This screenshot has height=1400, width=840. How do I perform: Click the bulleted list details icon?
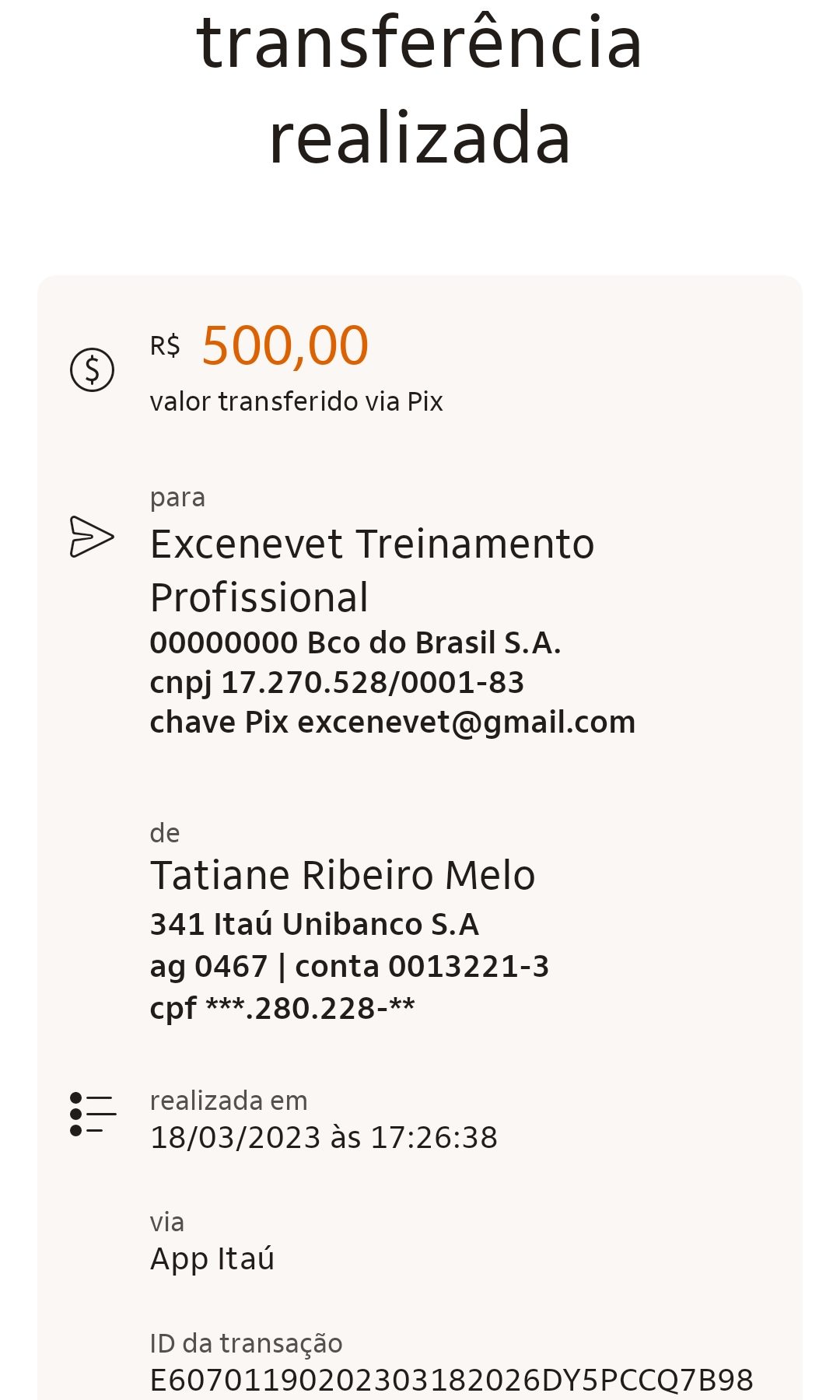93,1114
